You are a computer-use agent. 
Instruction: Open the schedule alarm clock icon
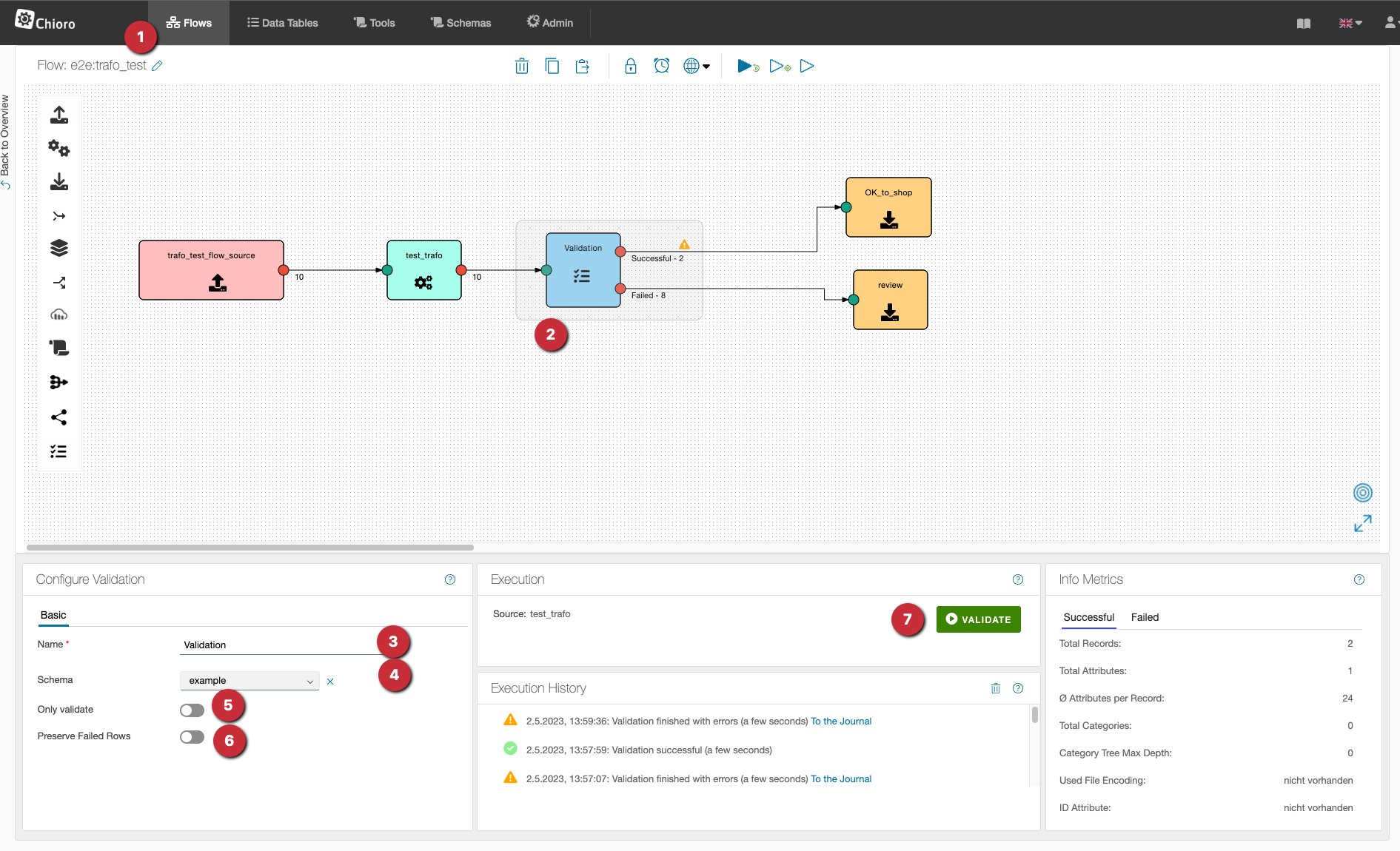(661, 66)
